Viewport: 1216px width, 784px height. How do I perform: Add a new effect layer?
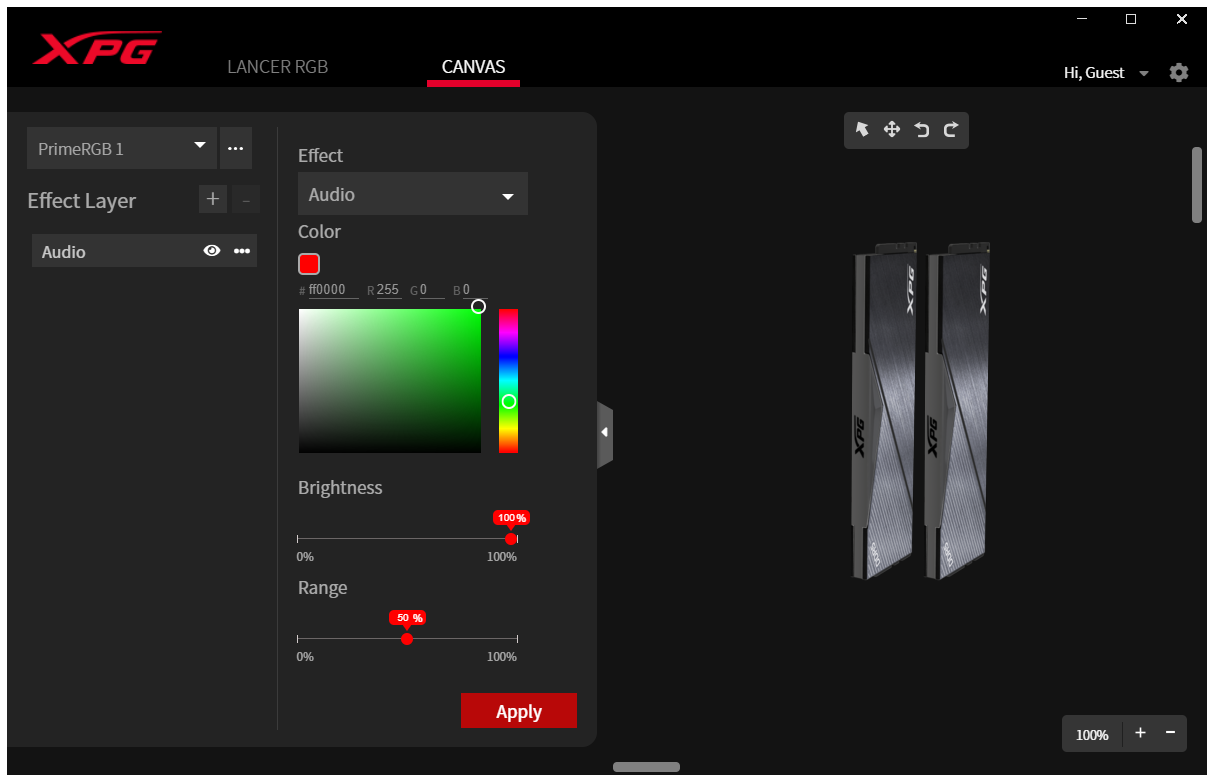point(212,200)
